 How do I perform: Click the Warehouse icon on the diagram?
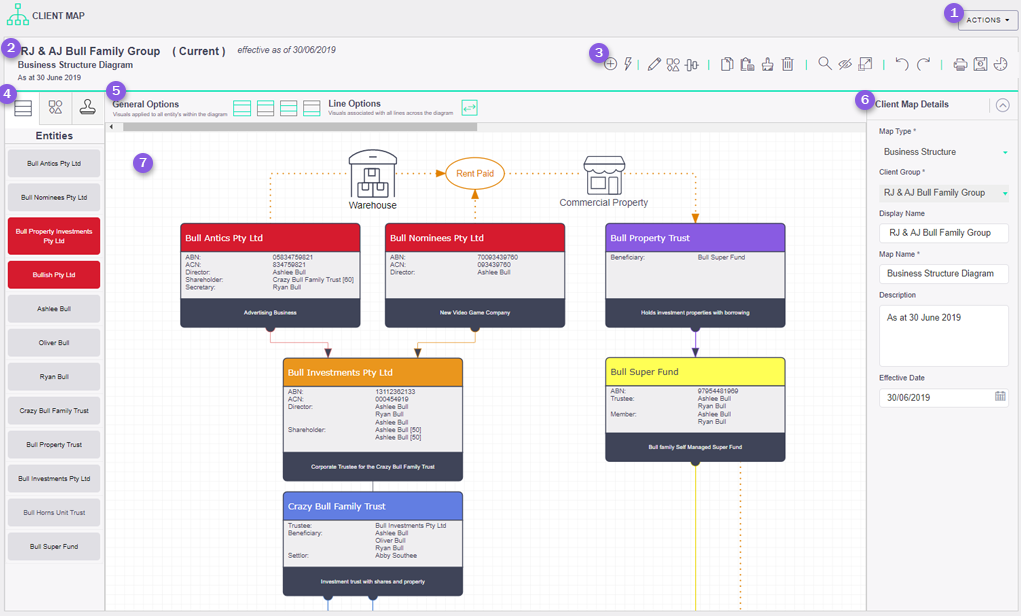point(372,174)
